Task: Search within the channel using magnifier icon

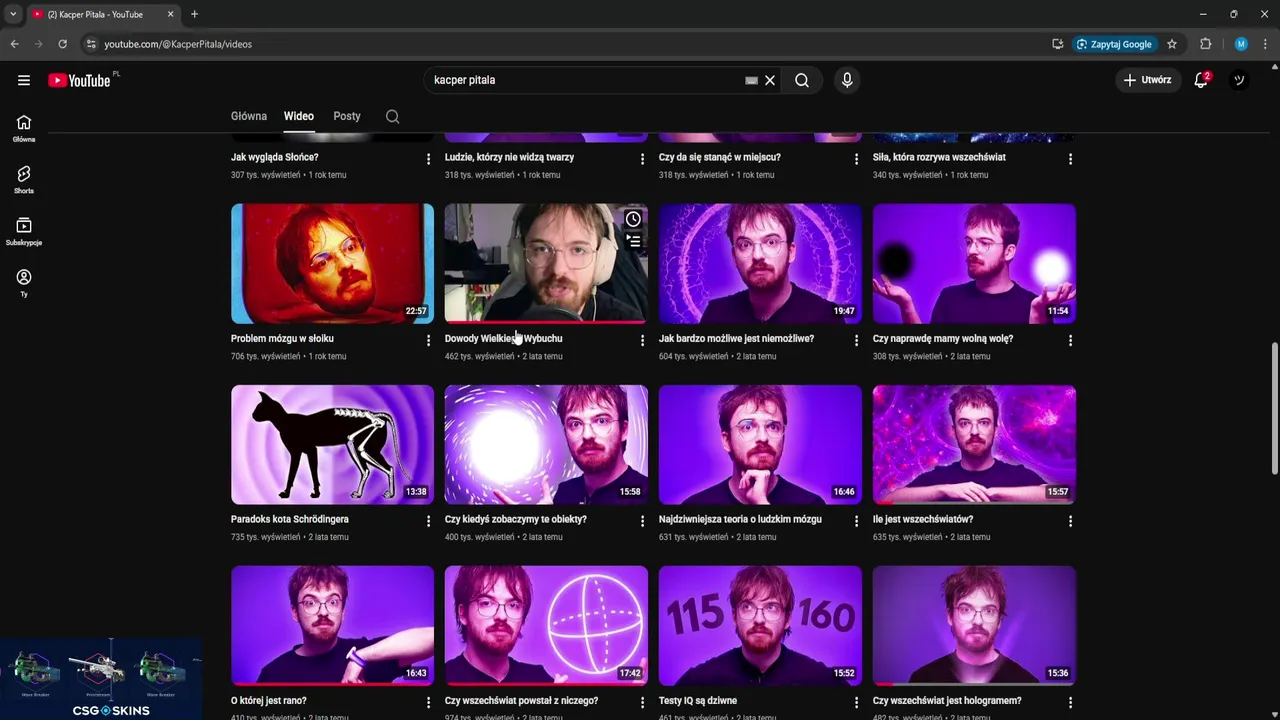Action: coord(393,116)
